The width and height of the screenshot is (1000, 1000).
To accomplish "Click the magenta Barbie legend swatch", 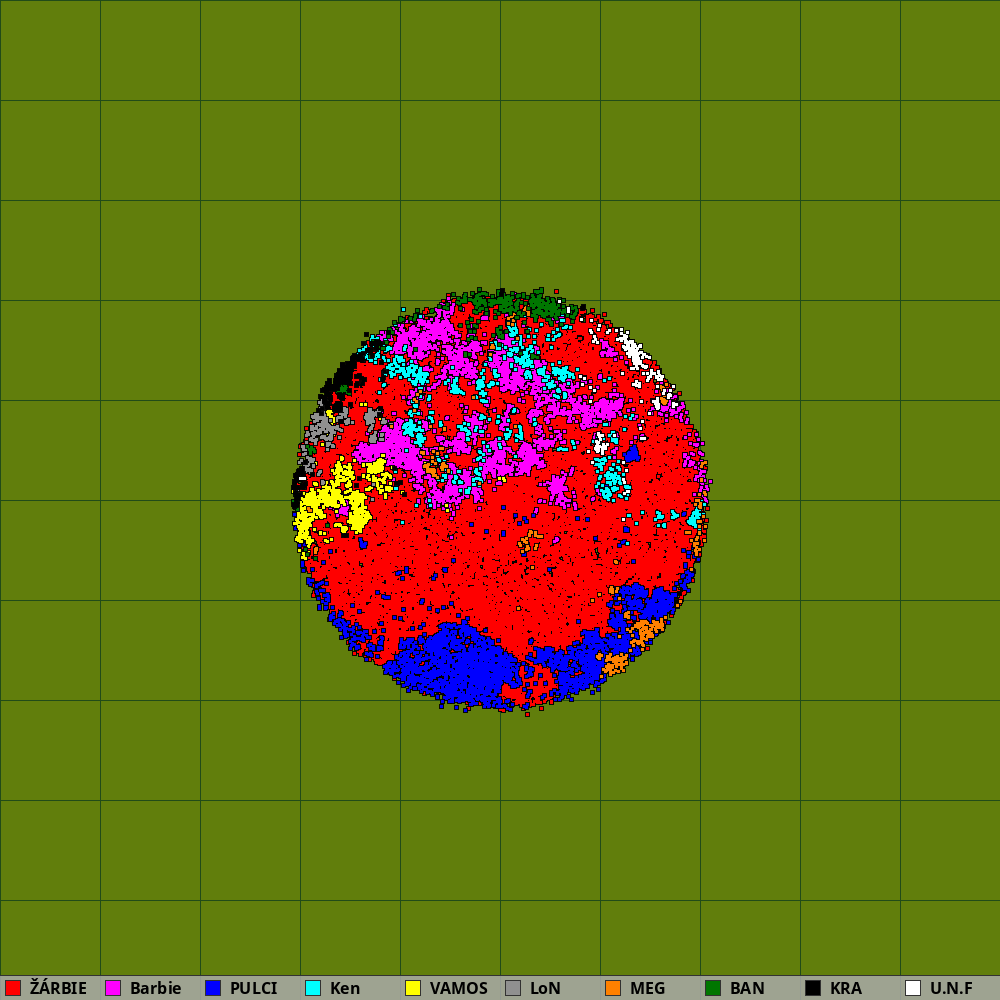I will tap(113, 988).
